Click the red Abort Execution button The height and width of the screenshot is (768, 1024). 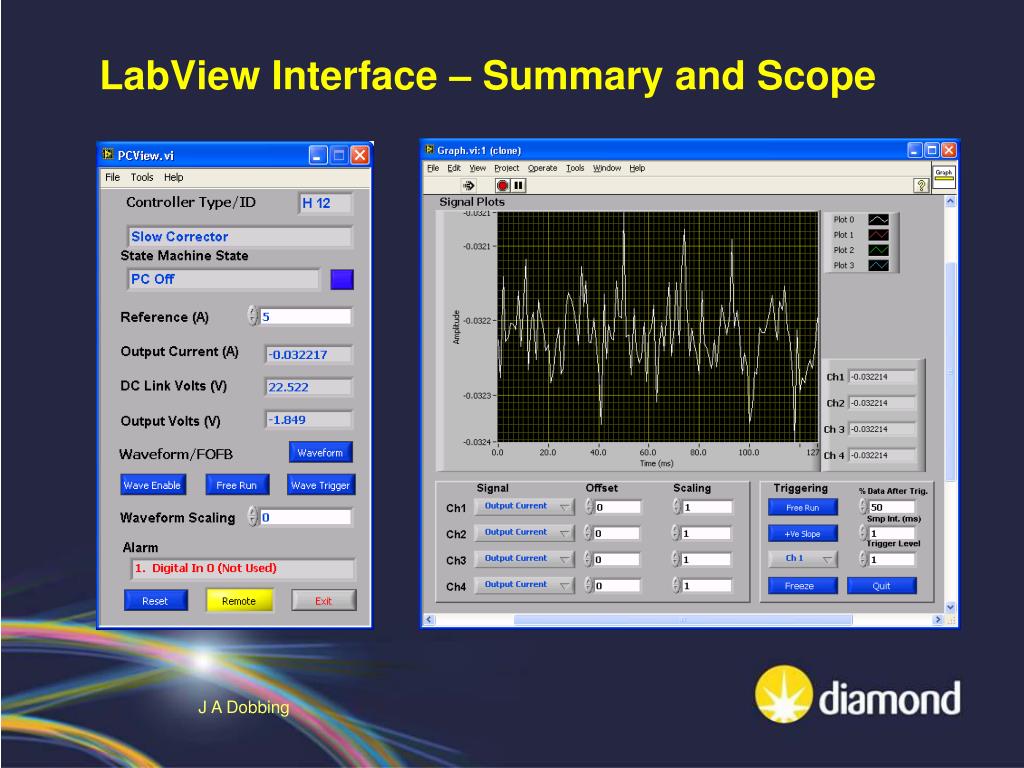coord(502,185)
